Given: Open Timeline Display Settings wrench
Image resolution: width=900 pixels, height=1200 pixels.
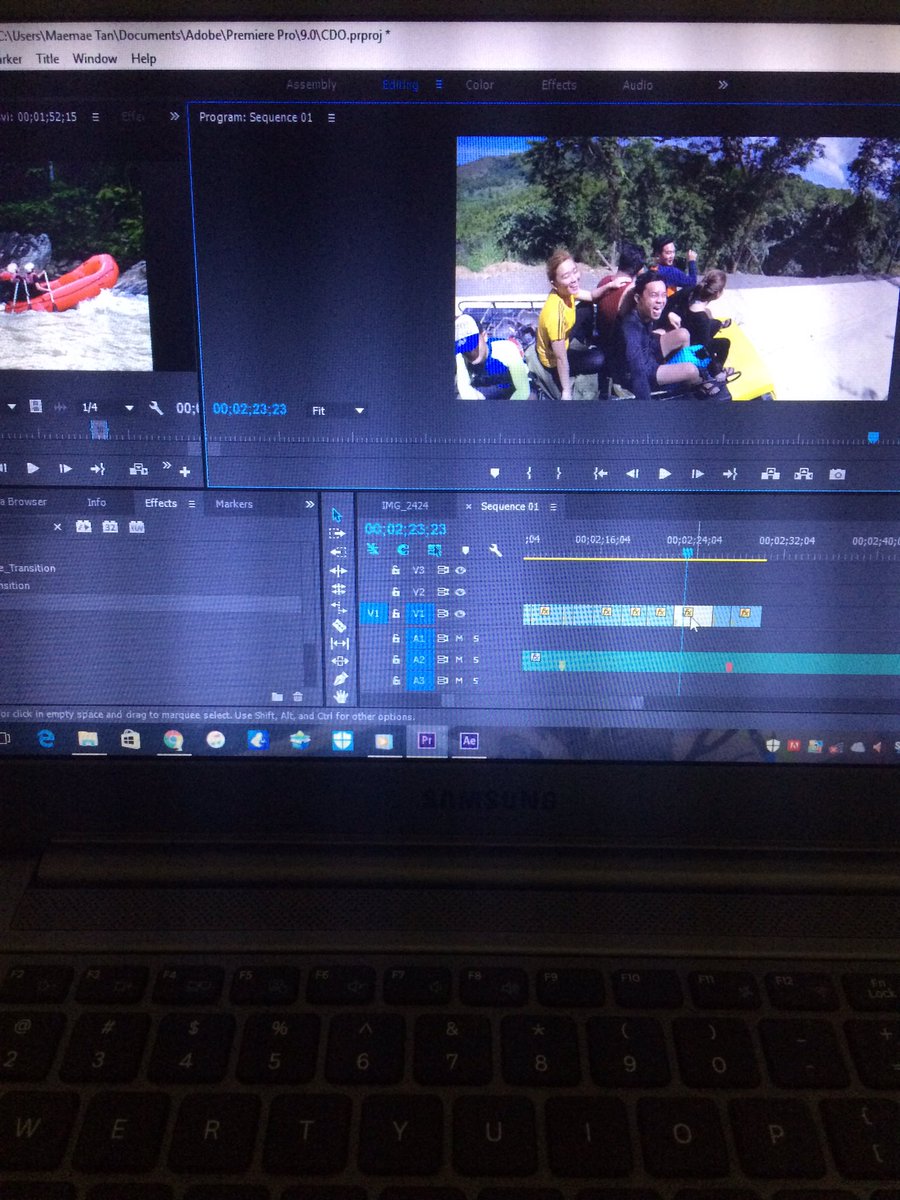Looking at the screenshot, I should [495, 550].
